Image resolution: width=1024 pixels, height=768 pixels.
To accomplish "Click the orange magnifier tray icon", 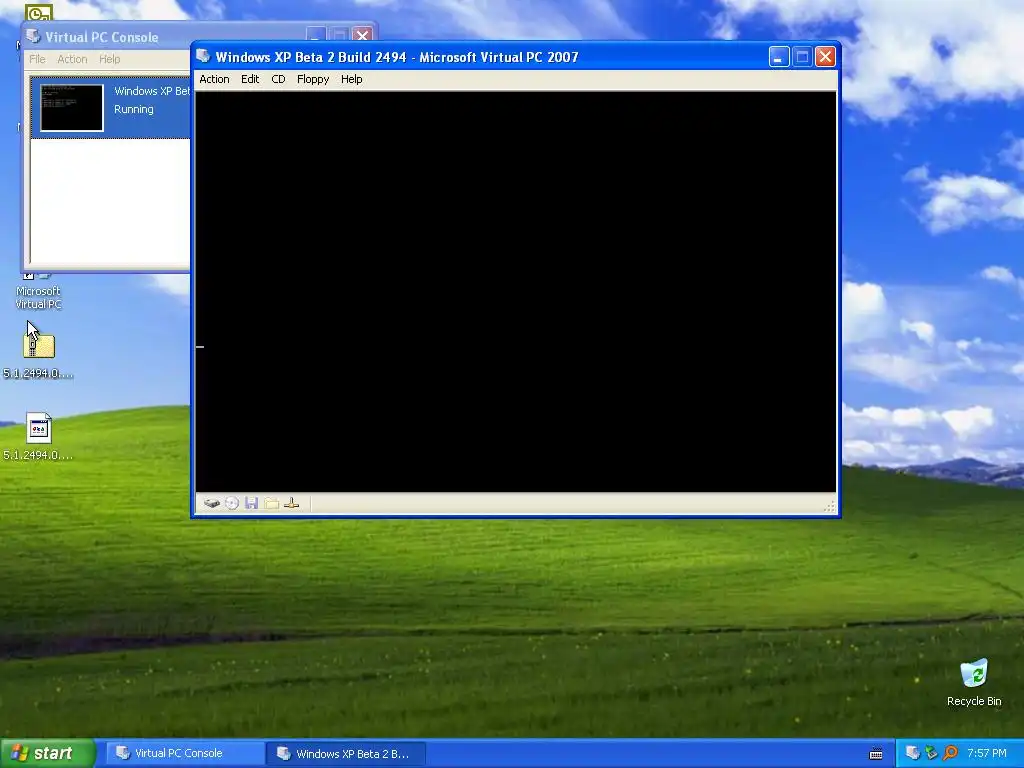I will [950, 753].
